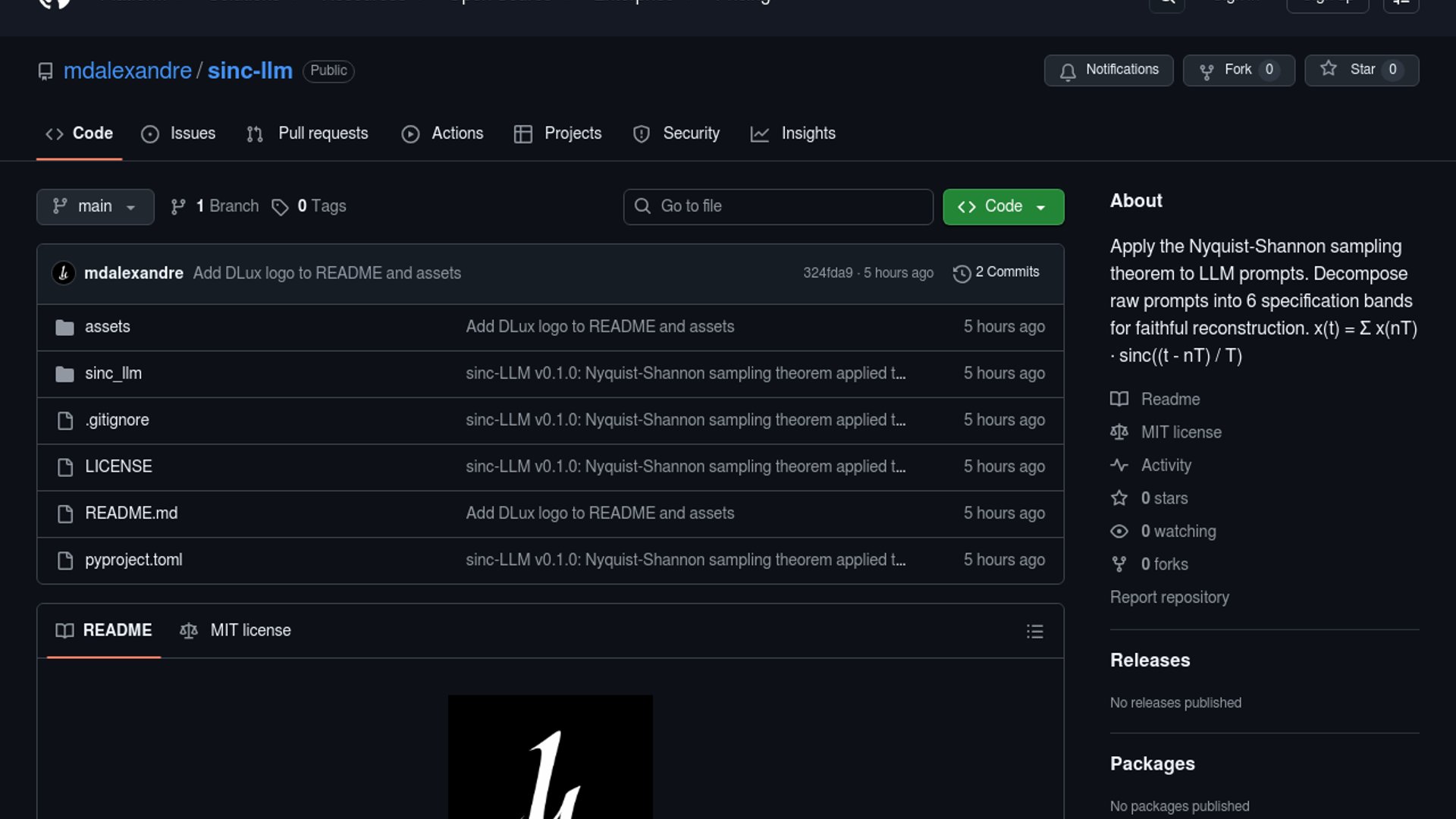Open the MIT license tab in README panel
This screenshot has height=819, width=1456.
coord(236,630)
